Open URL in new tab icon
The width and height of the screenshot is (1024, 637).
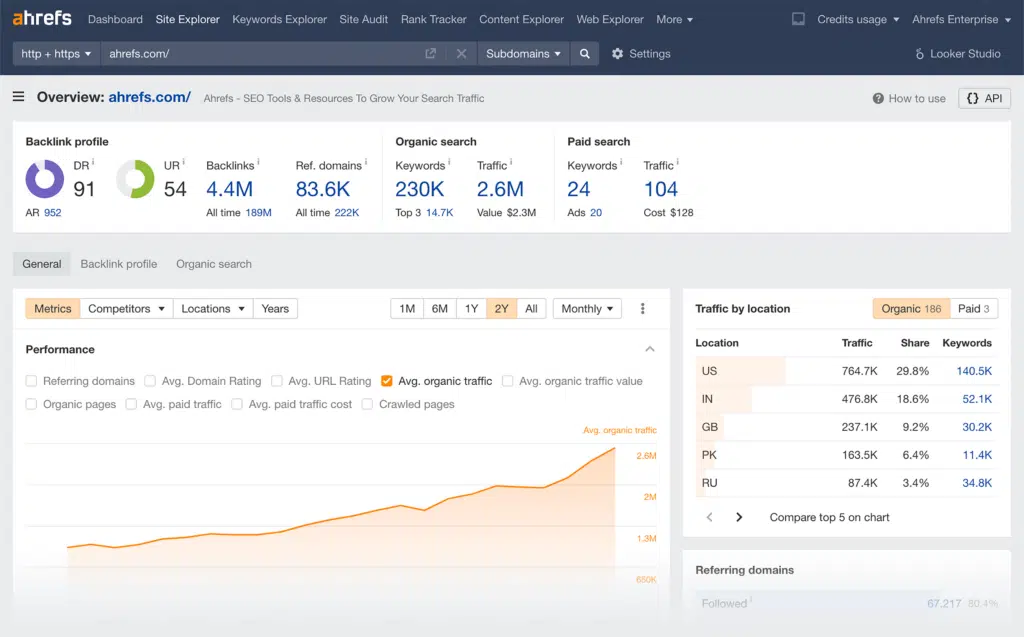[x=431, y=54]
